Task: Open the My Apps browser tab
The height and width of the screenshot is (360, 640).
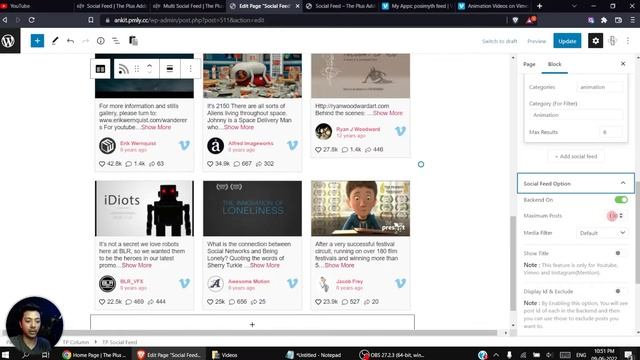Action: [416, 6]
